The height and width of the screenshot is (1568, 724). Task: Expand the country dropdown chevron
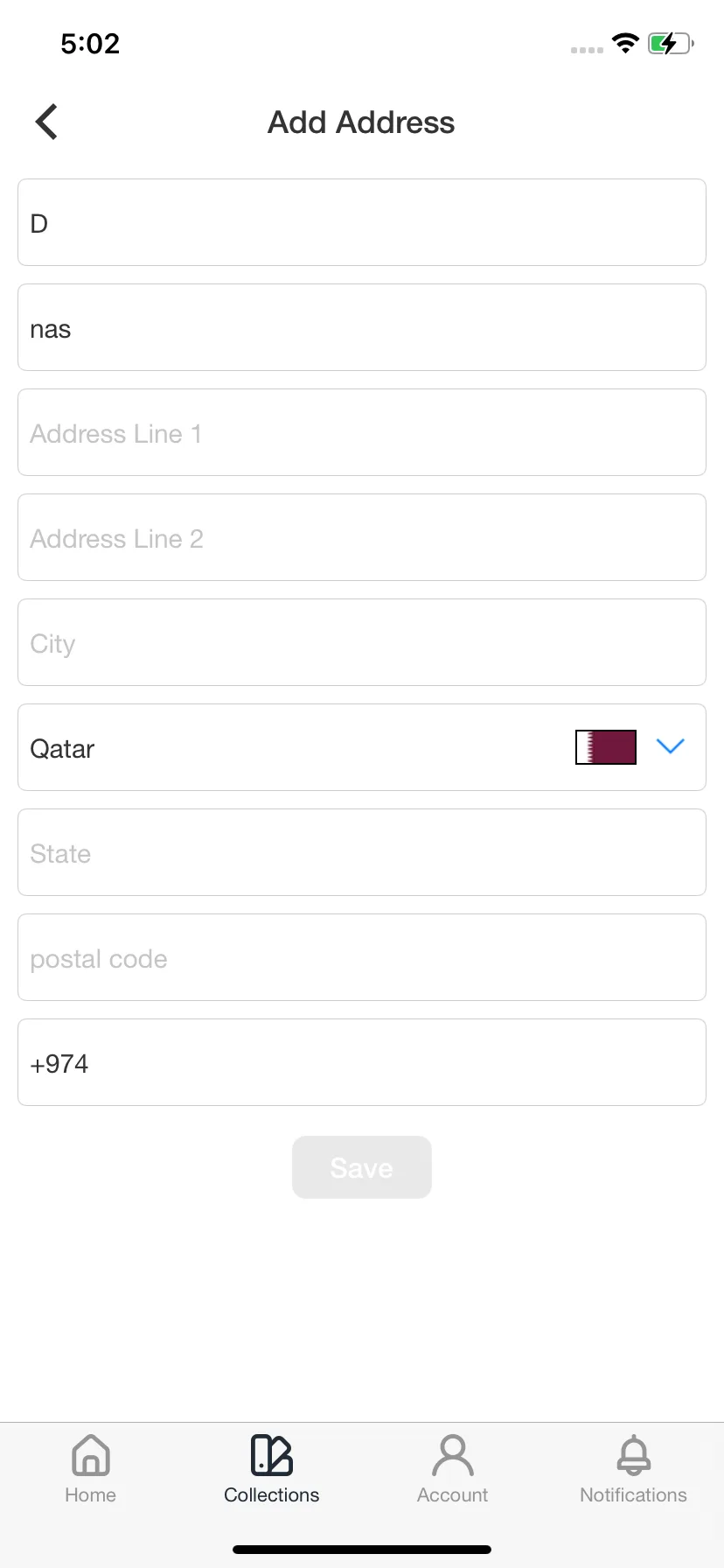[671, 746]
